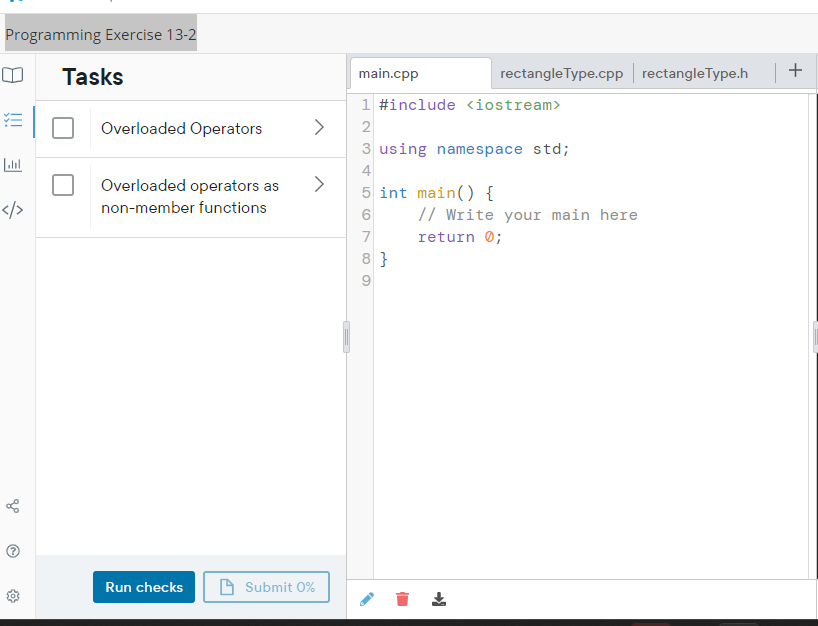
Task: Click the pencil rename file icon
Action: [367, 599]
